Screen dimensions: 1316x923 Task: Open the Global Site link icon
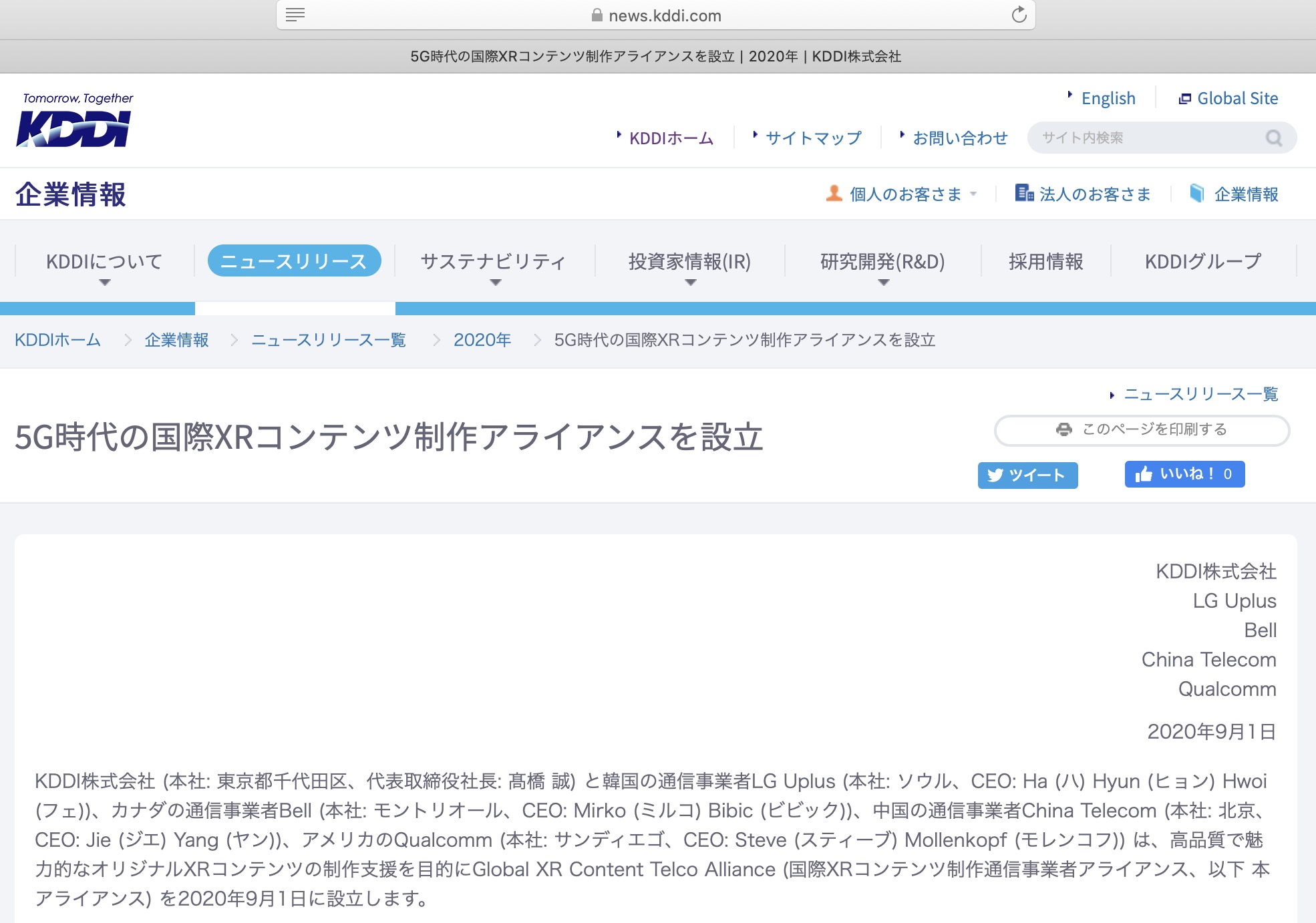pos(1184,99)
